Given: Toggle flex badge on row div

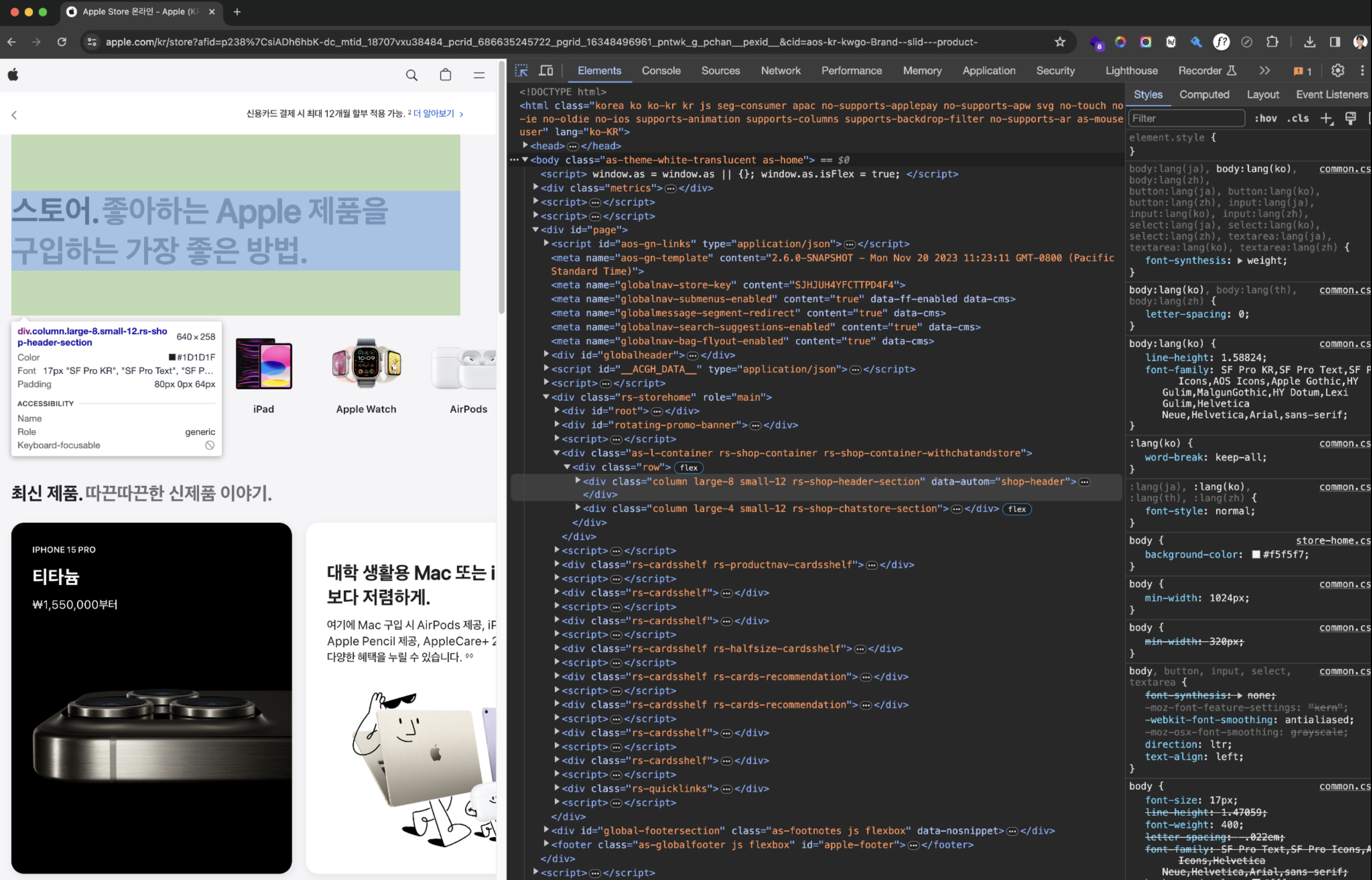Looking at the screenshot, I should click(689, 468).
